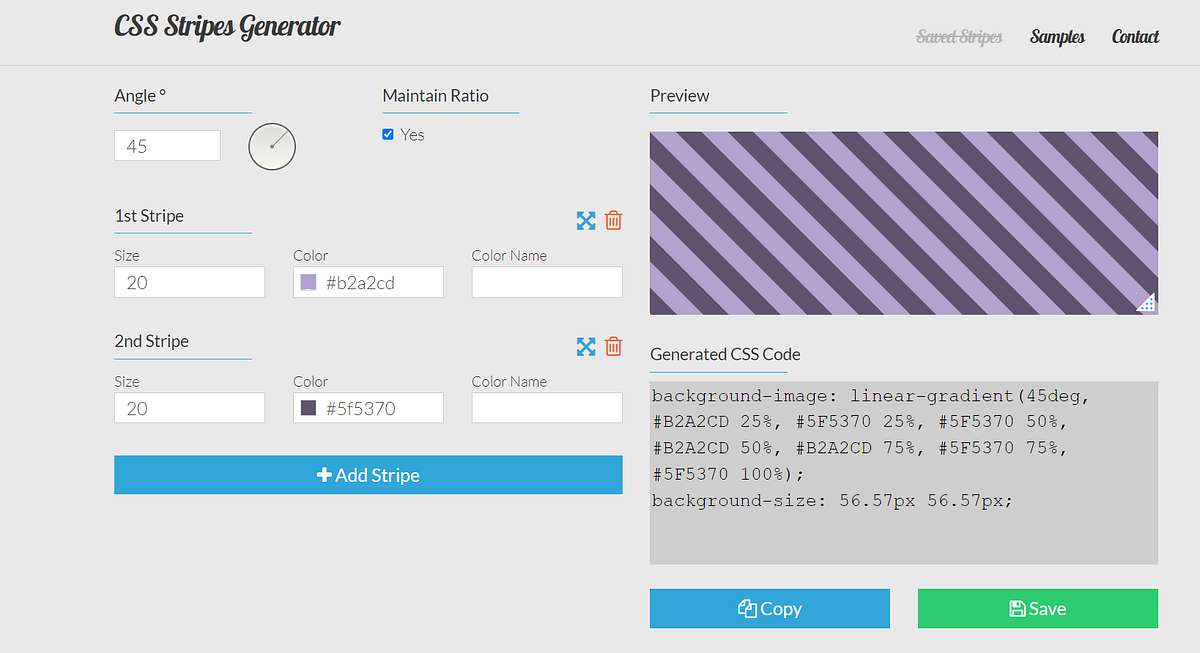Click the Size field of the 1st Stripe
1200x653 pixels.
[189, 282]
